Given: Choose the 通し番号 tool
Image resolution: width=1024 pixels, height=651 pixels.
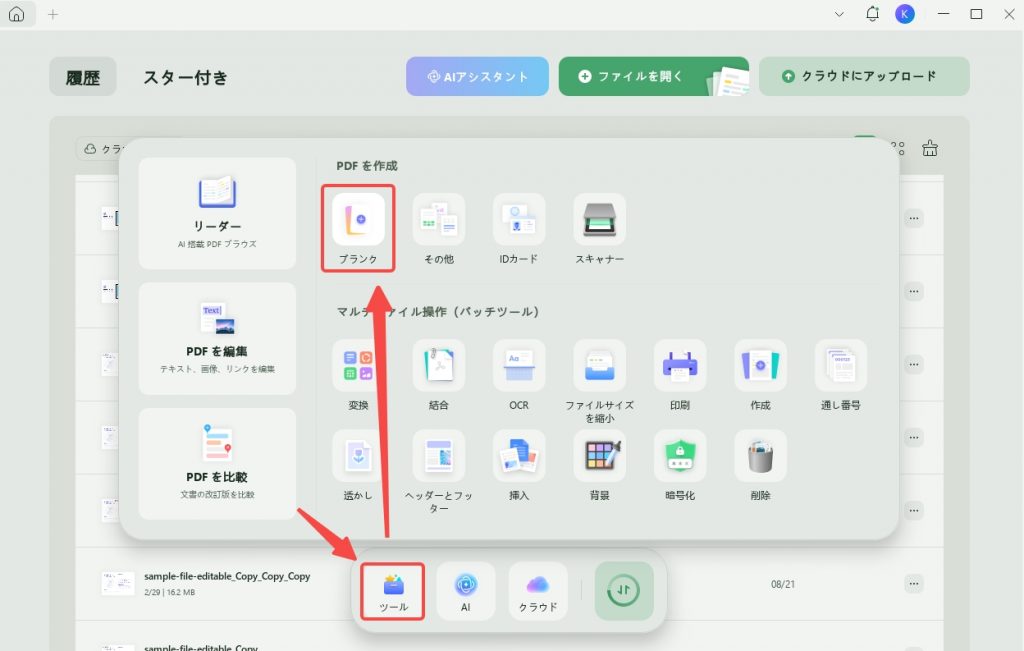Looking at the screenshot, I should pos(840,375).
